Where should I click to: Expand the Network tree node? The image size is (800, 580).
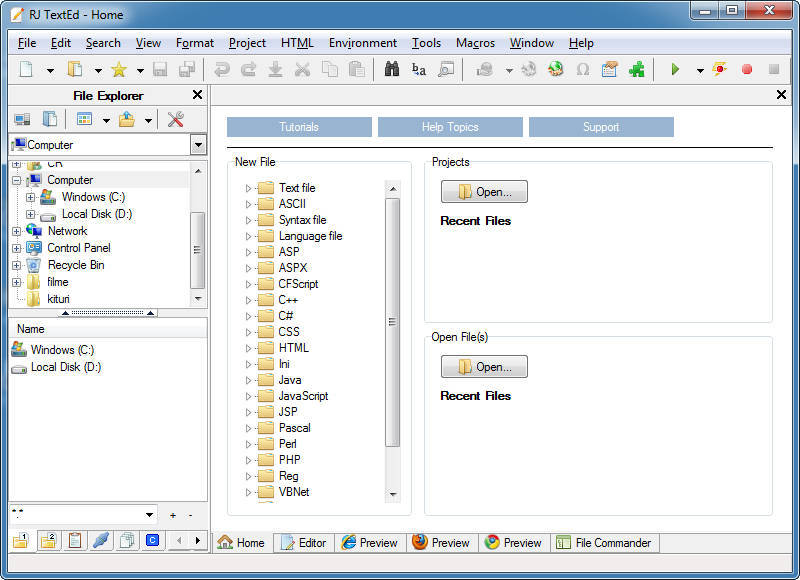click(16, 232)
